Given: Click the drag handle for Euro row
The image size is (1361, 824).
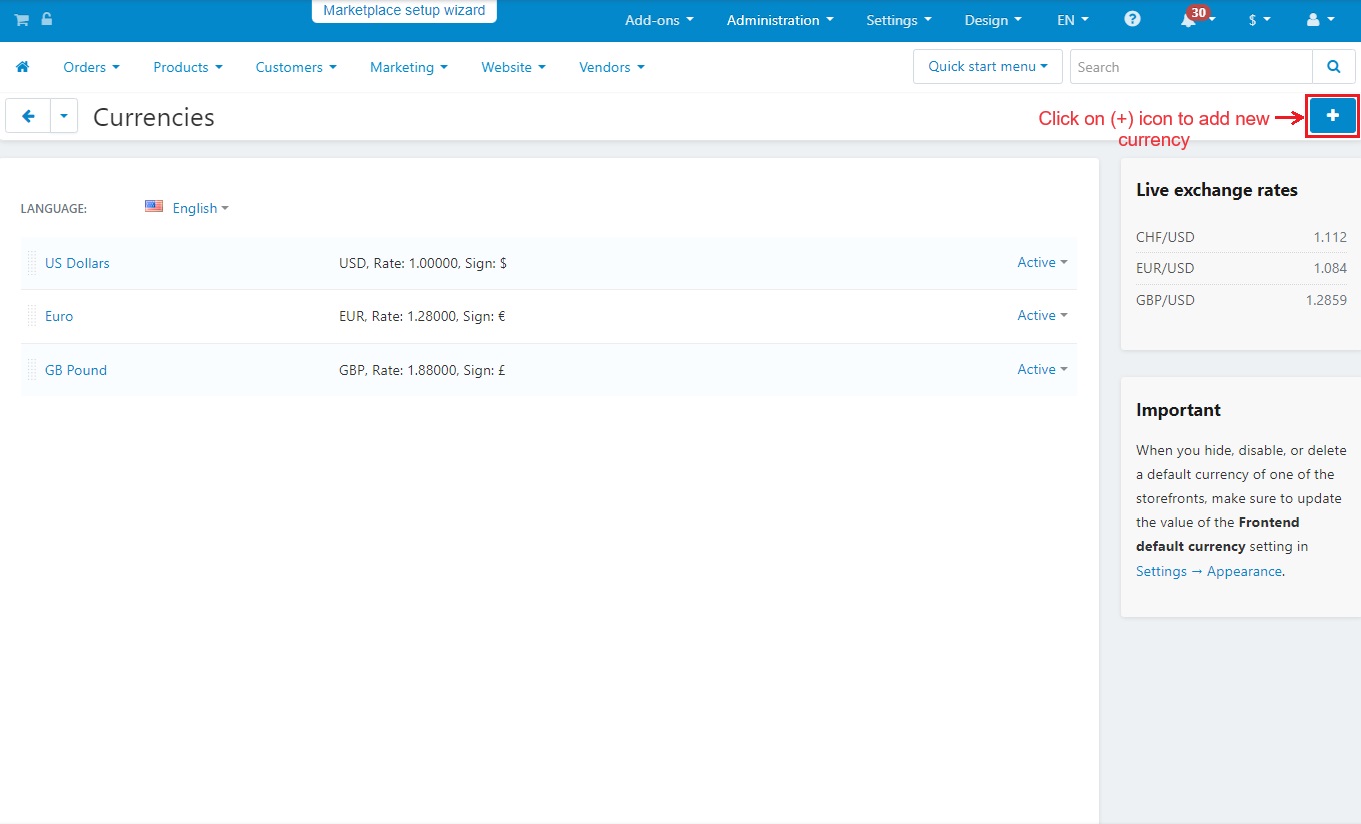Looking at the screenshot, I should point(32,316).
